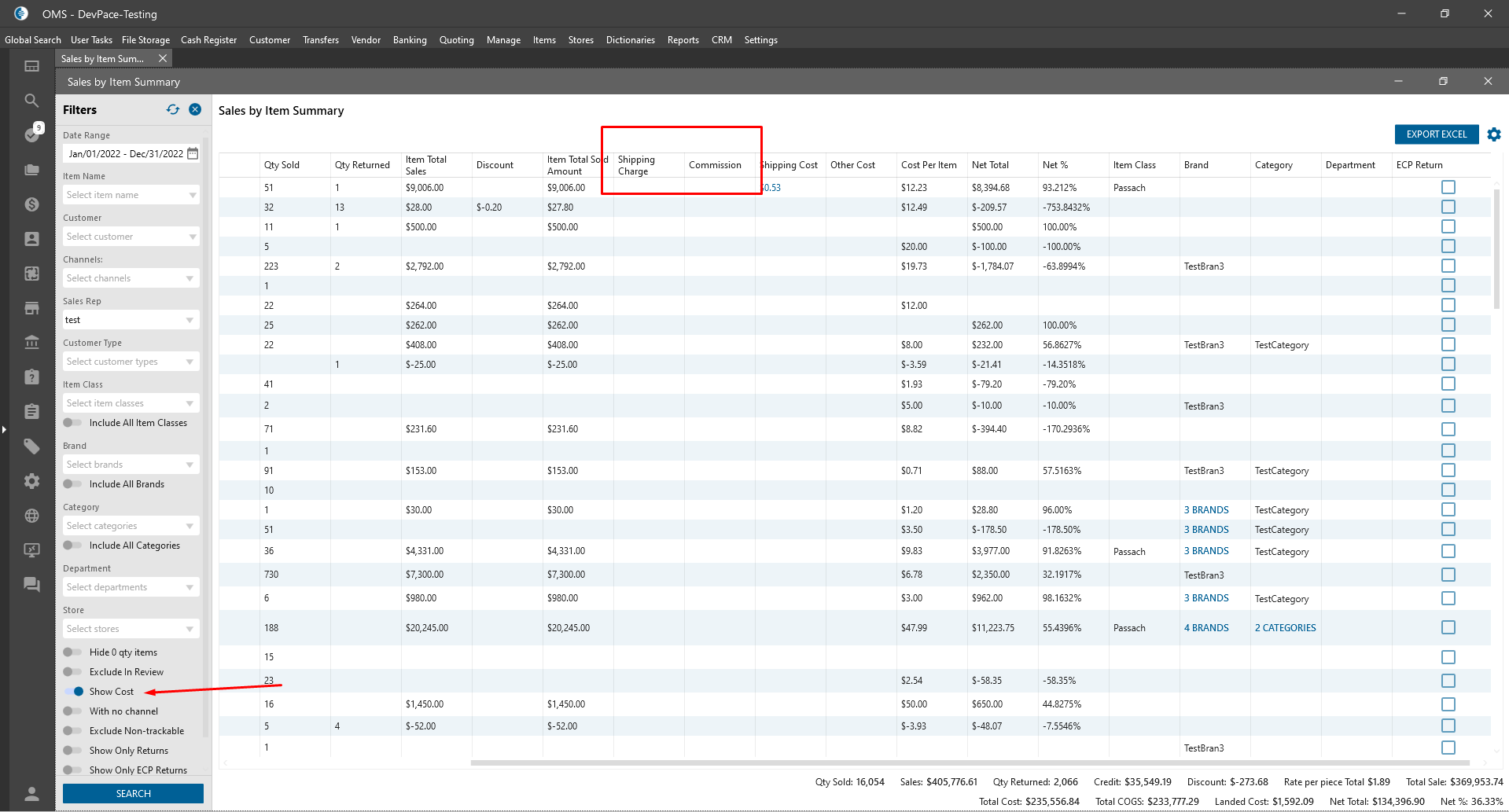Close the Sales by Item Sum... tab
1509x812 pixels.
tap(163, 58)
